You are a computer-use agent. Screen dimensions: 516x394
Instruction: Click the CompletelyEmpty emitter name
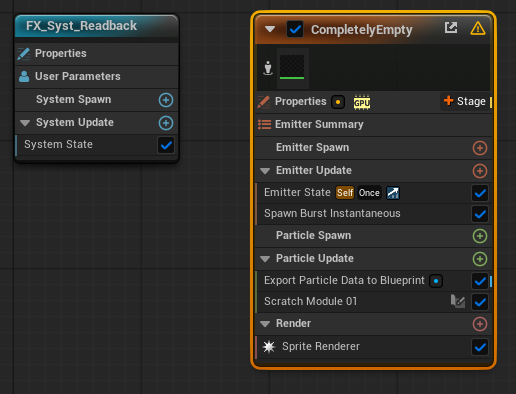tap(362, 30)
